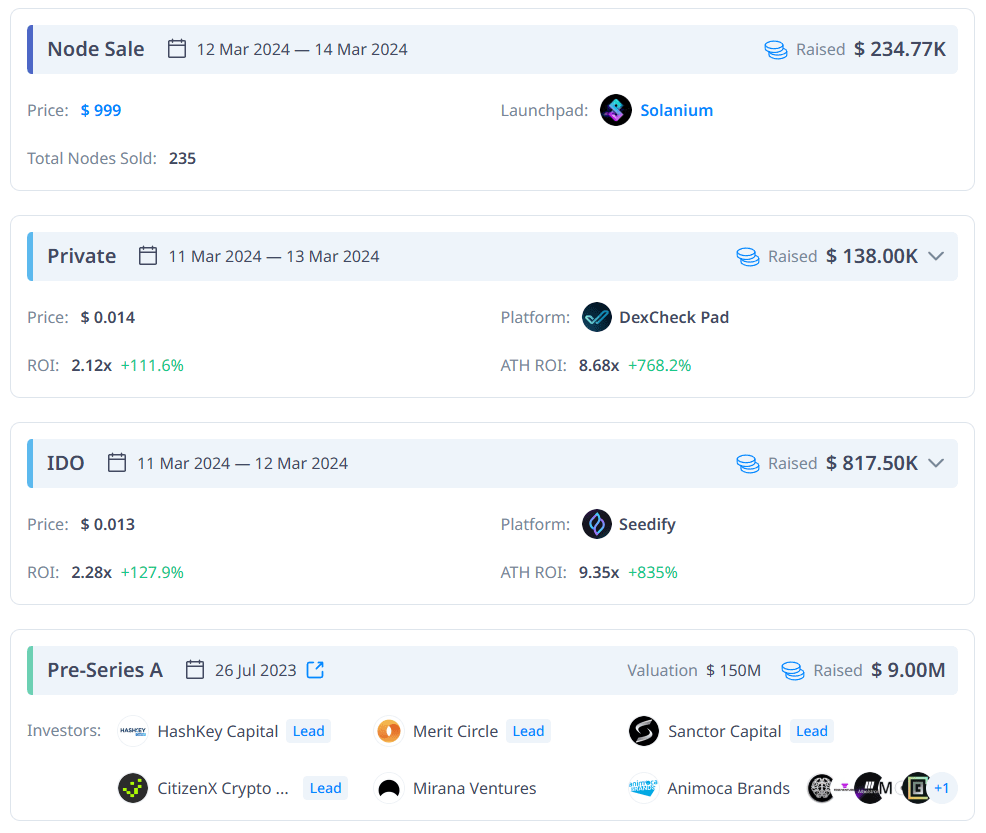
Task: Open the Pre-Series A external link icon
Action: pyautogui.click(x=315, y=670)
